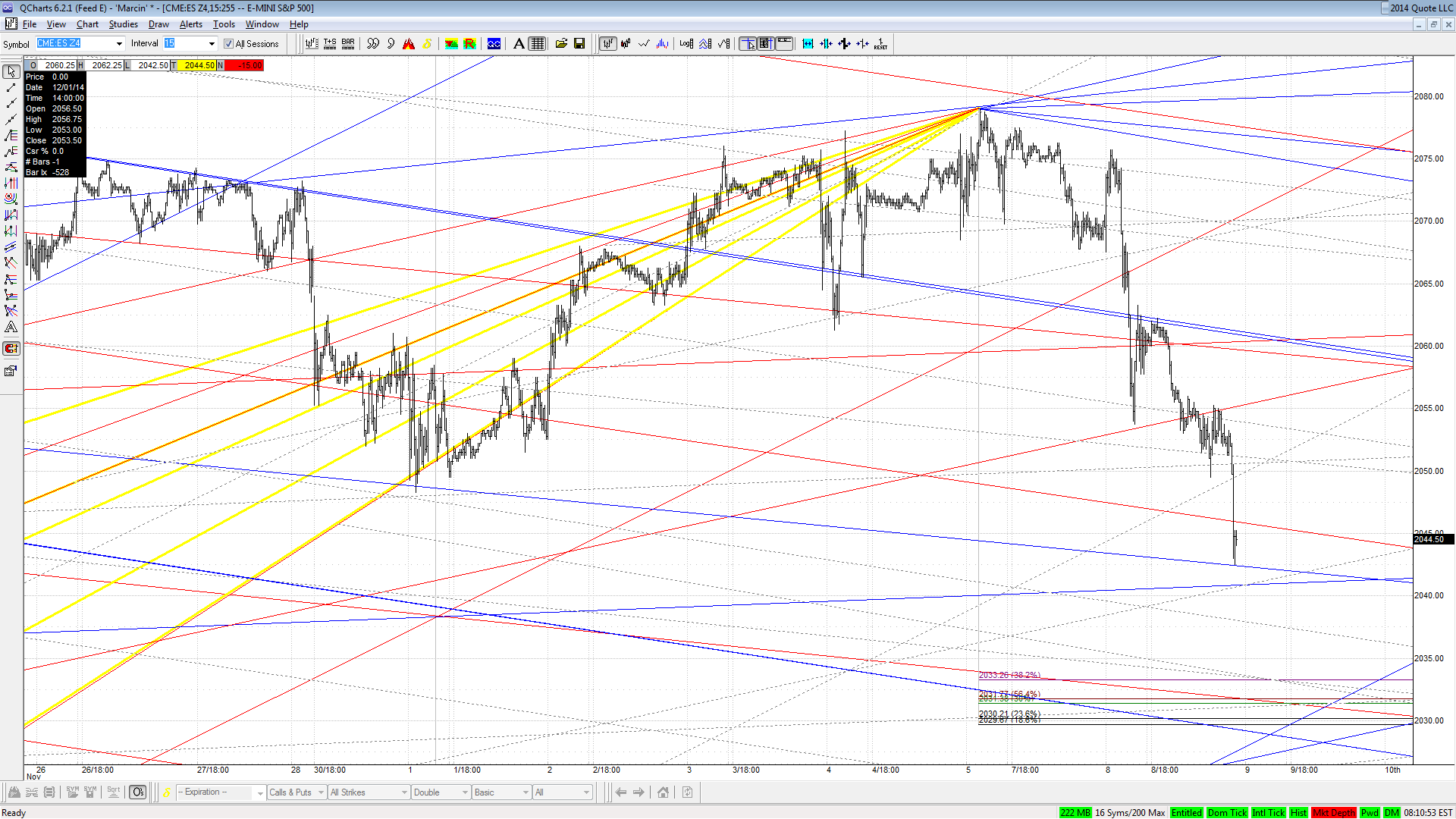This screenshot has height=819, width=1456.
Task: Open the Help menu
Action: tap(299, 24)
